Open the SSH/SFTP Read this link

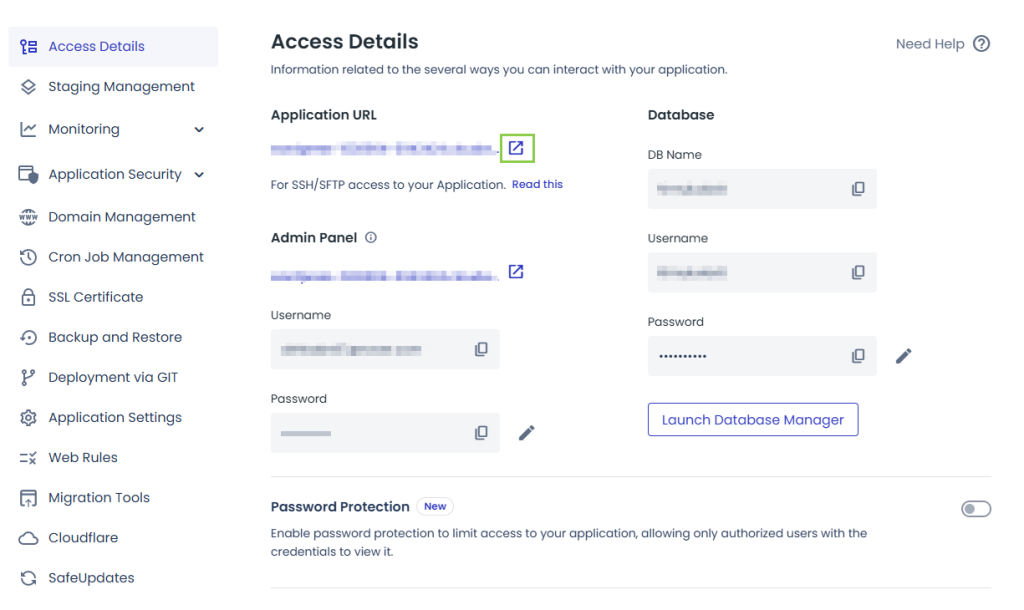point(537,185)
